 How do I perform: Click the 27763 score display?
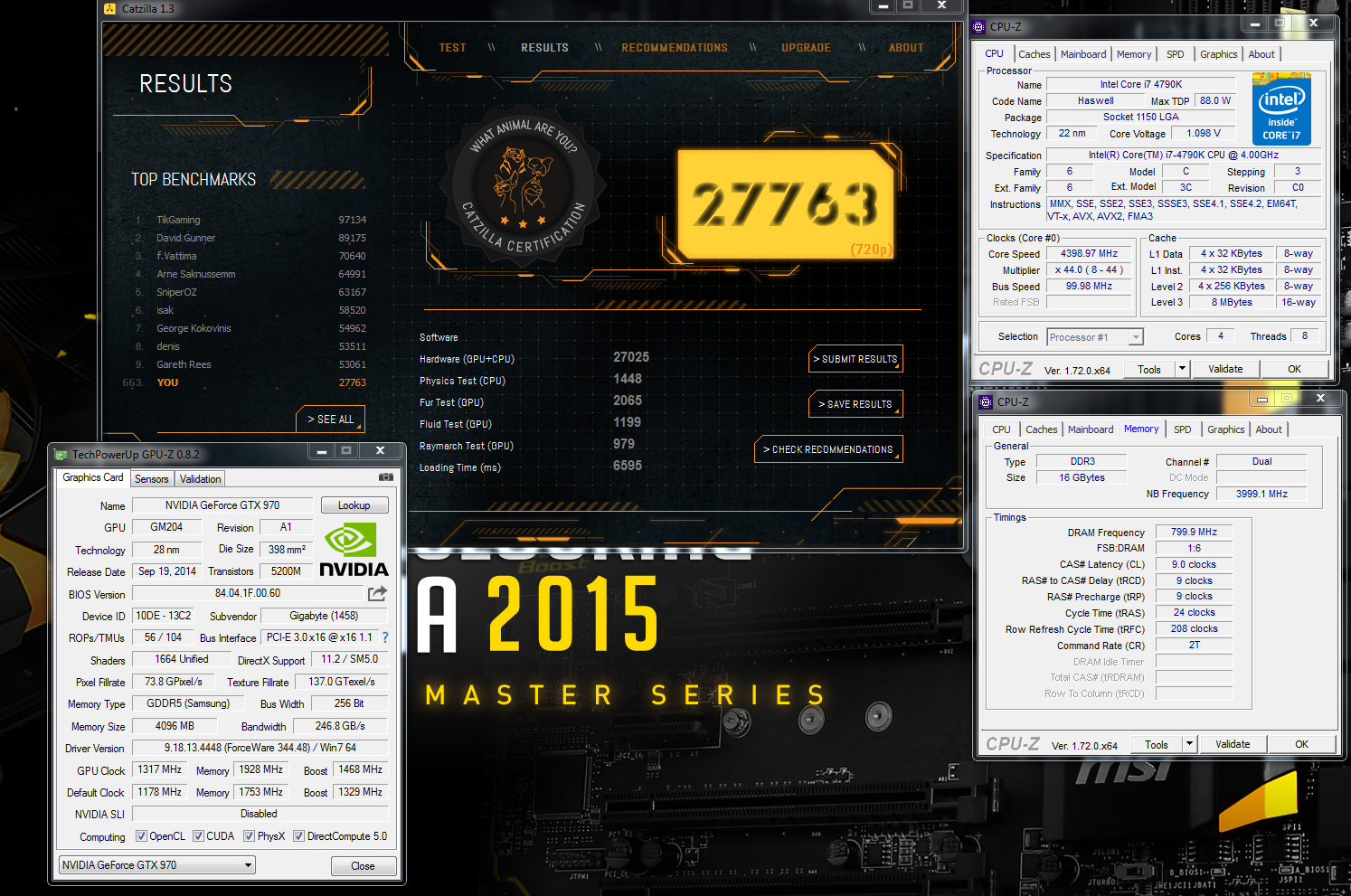pyautogui.click(x=786, y=204)
